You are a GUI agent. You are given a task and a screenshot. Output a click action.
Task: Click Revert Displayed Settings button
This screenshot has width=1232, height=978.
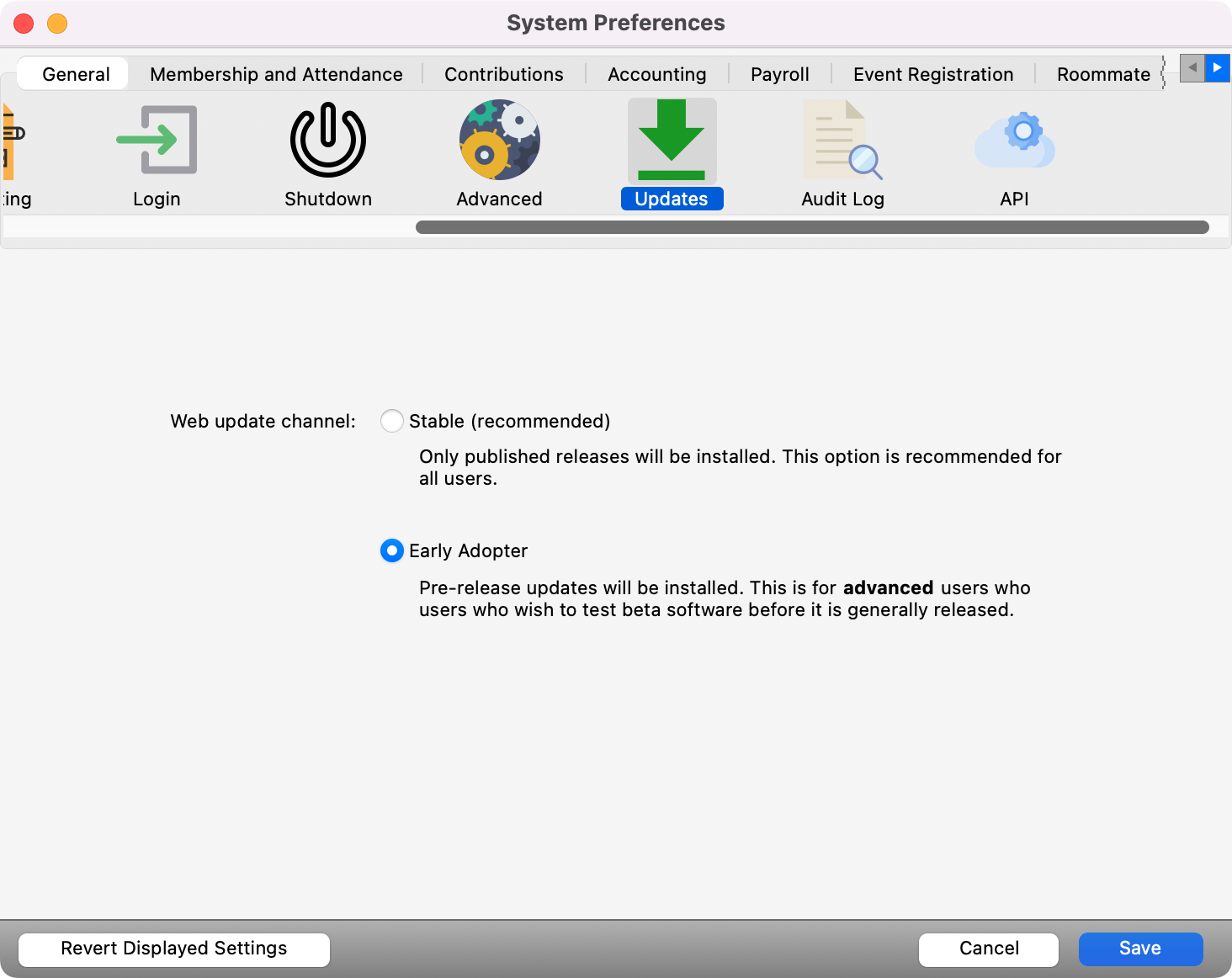tap(174, 949)
